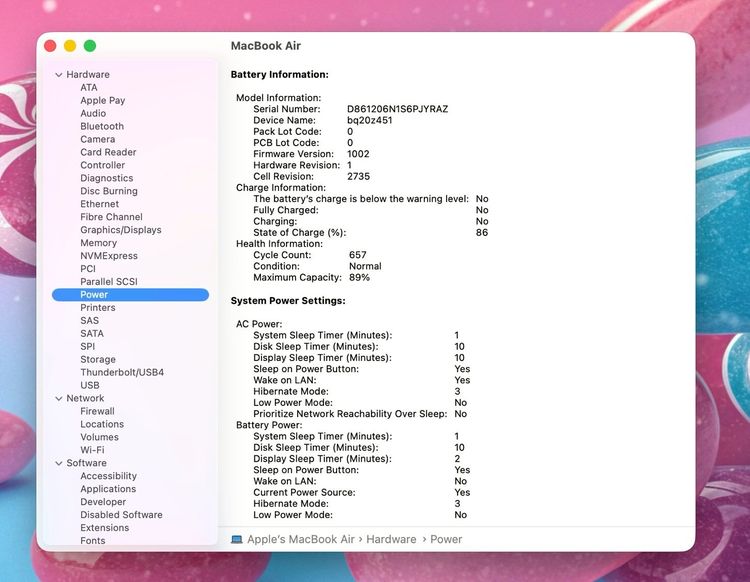Open the Controller entry
This screenshot has width=750, height=582.
pyautogui.click(x=102, y=165)
